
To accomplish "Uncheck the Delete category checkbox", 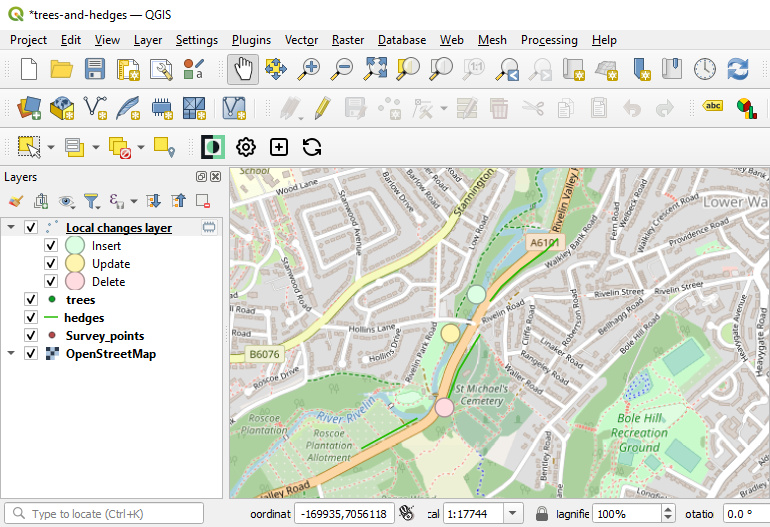I will tap(51, 281).
